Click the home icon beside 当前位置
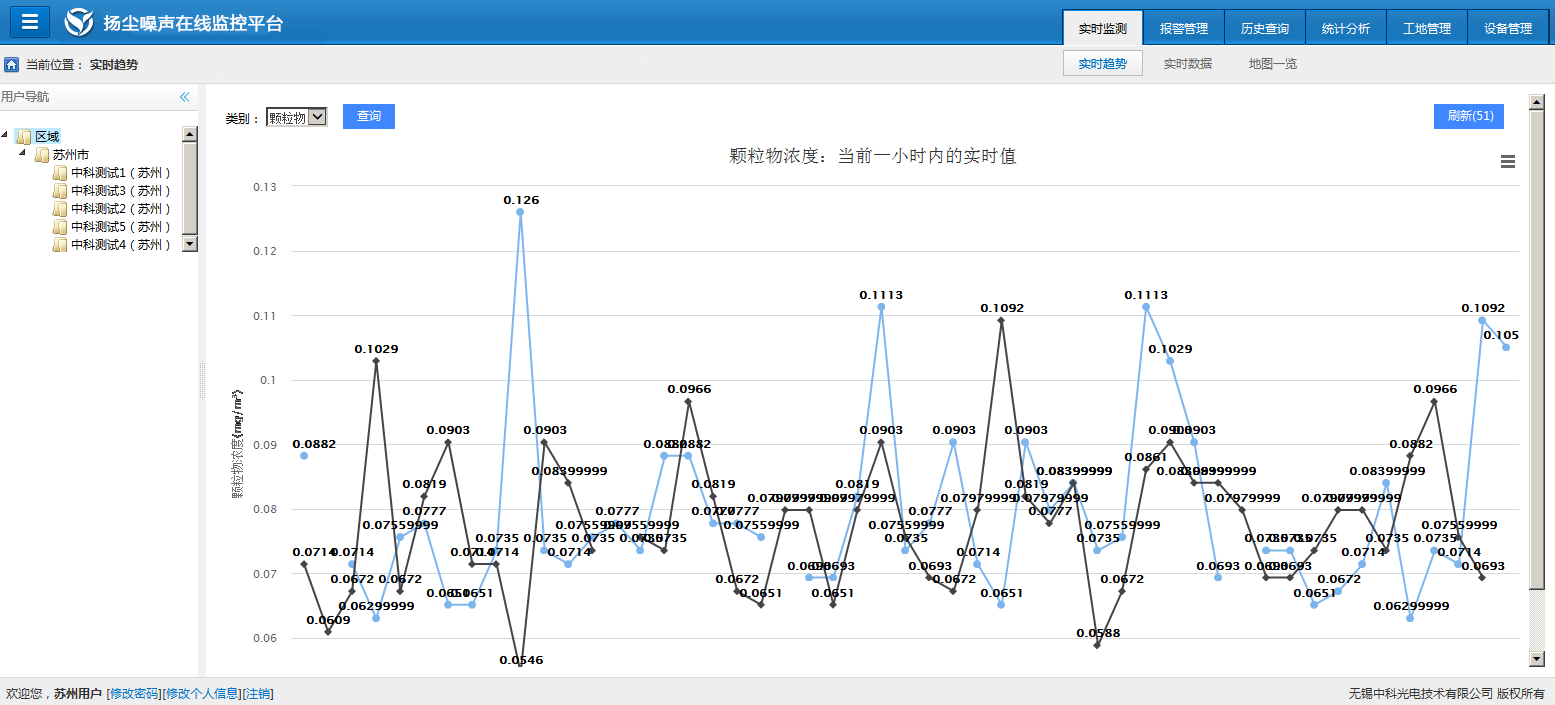This screenshot has width=1555, height=705. click(12, 65)
